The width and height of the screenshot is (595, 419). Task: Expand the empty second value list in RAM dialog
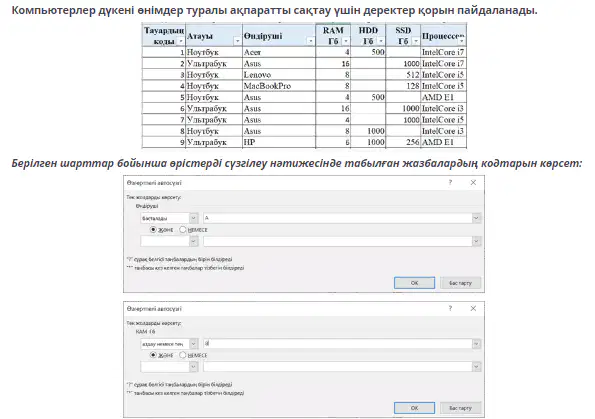point(476,367)
